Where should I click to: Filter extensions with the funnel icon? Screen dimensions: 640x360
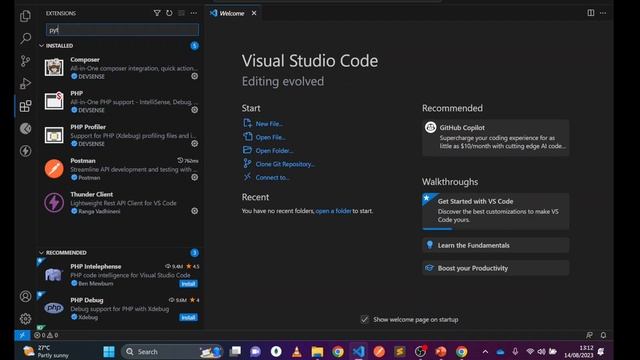(x=157, y=13)
